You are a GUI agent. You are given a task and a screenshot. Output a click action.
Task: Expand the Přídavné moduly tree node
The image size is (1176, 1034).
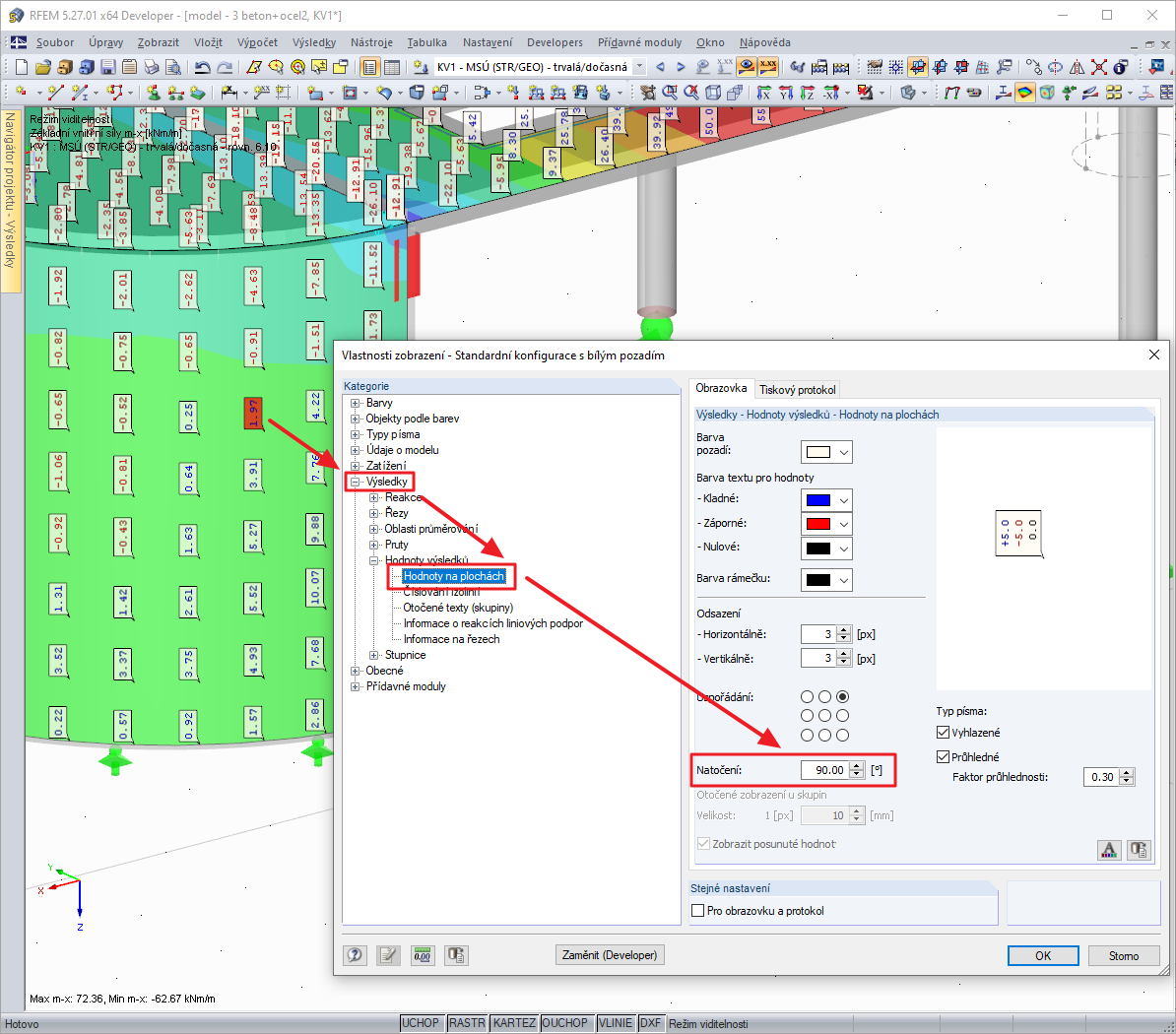pyautogui.click(x=356, y=686)
